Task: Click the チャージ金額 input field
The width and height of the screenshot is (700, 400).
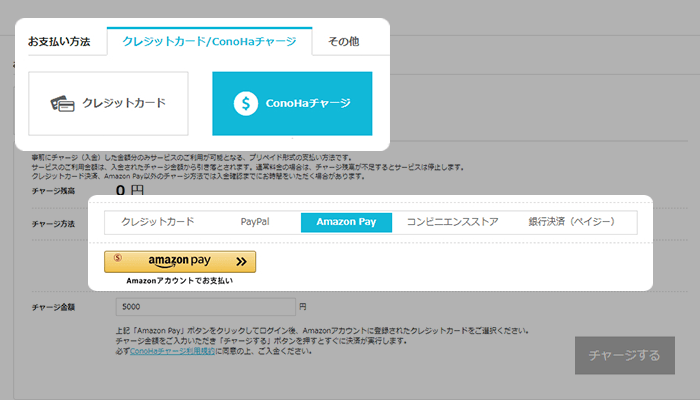Action: tap(206, 307)
